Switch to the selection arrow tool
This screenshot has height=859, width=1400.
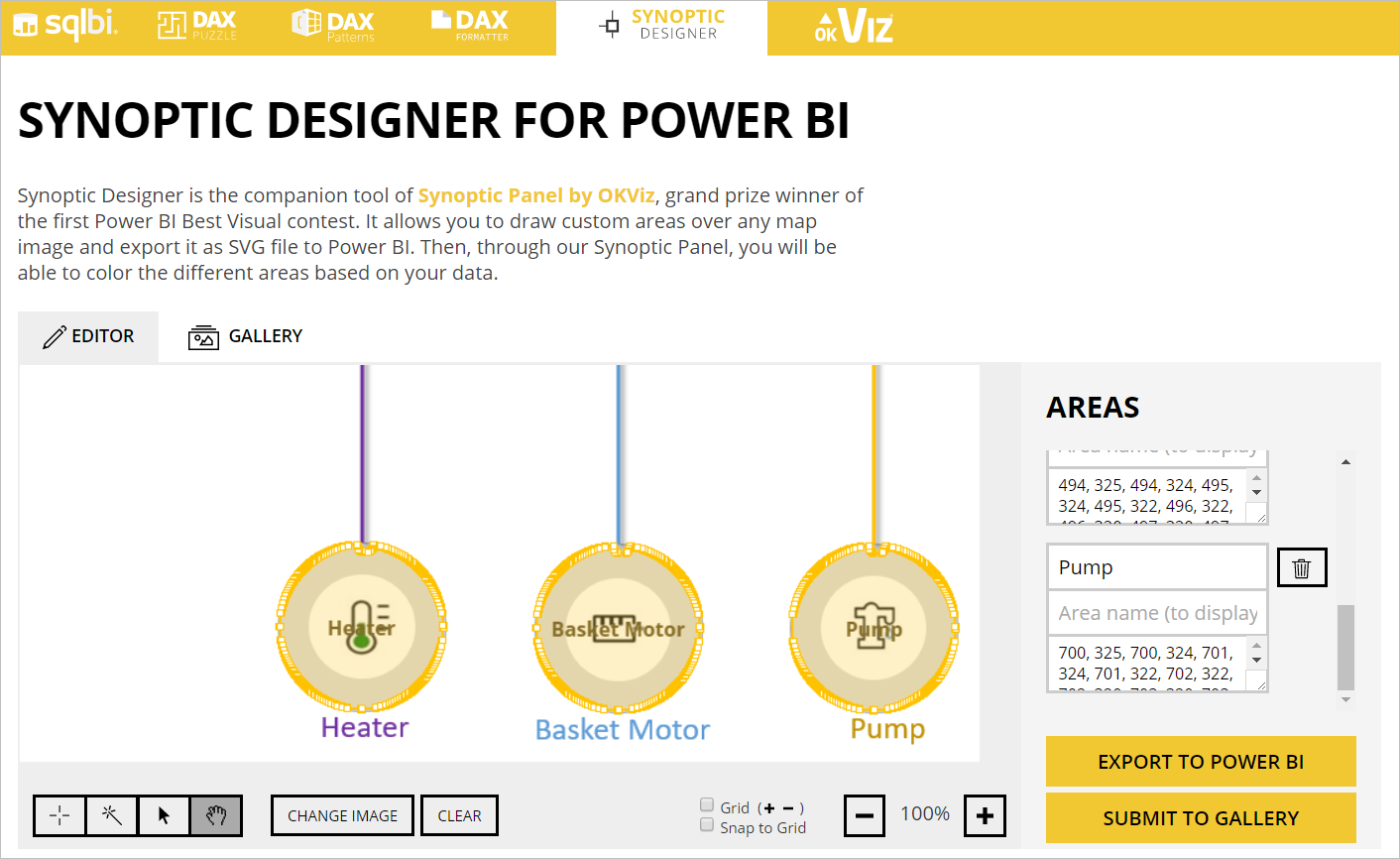pyautogui.click(x=164, y=814)
